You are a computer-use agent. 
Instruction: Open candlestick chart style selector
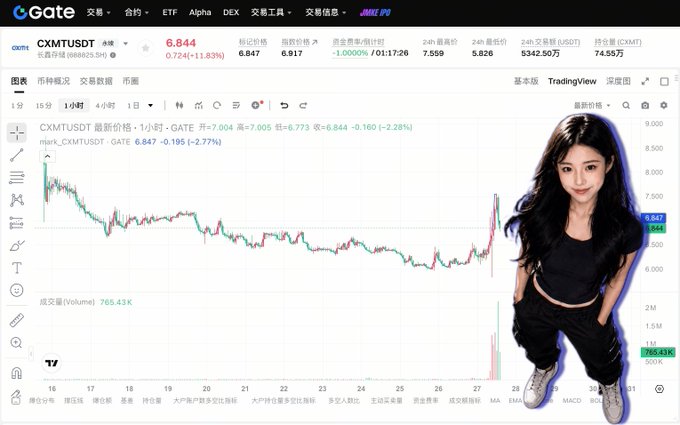[179, 105]
